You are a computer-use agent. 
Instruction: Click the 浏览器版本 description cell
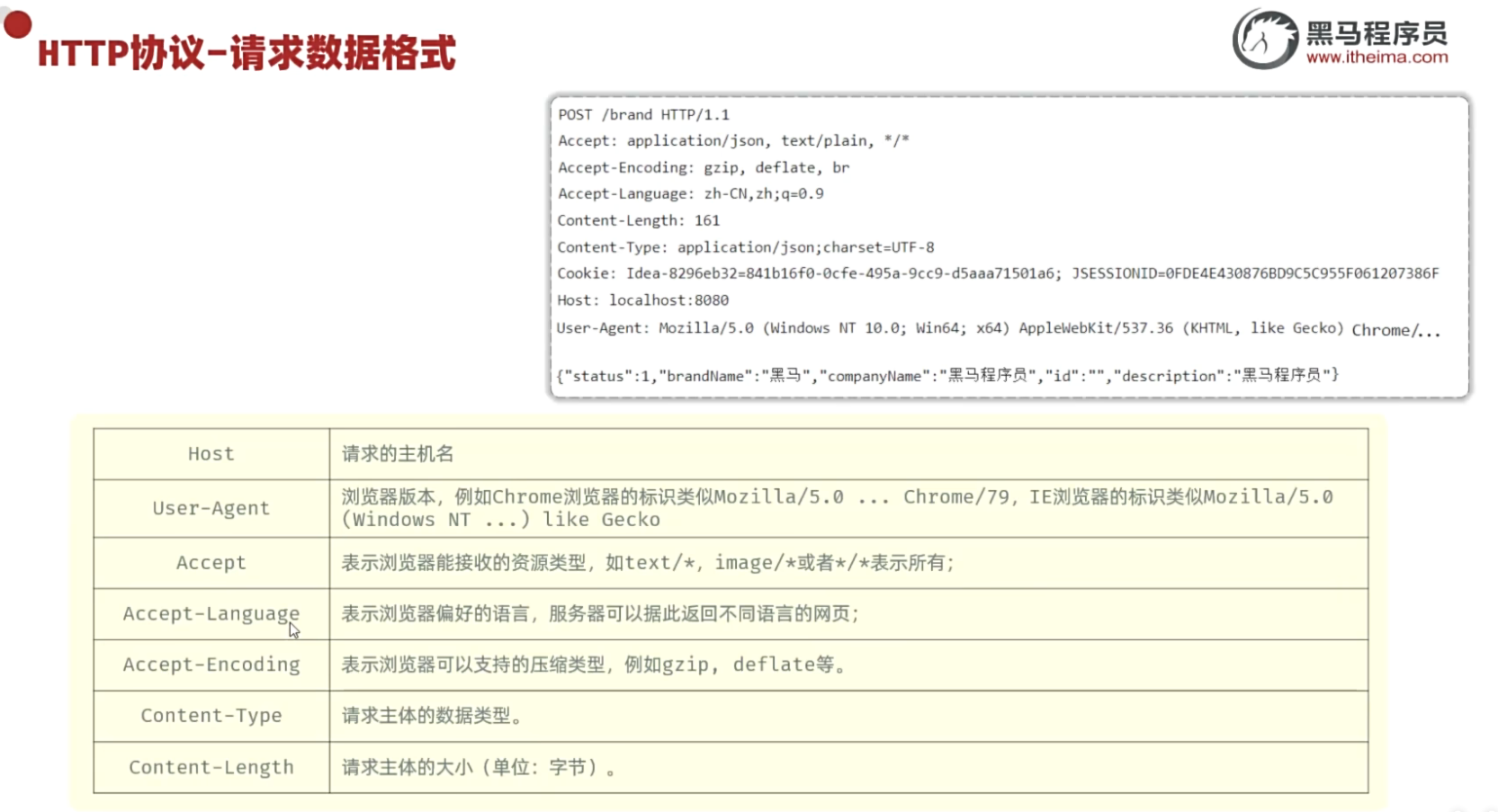pyautogui.click(x=848, y=509)
